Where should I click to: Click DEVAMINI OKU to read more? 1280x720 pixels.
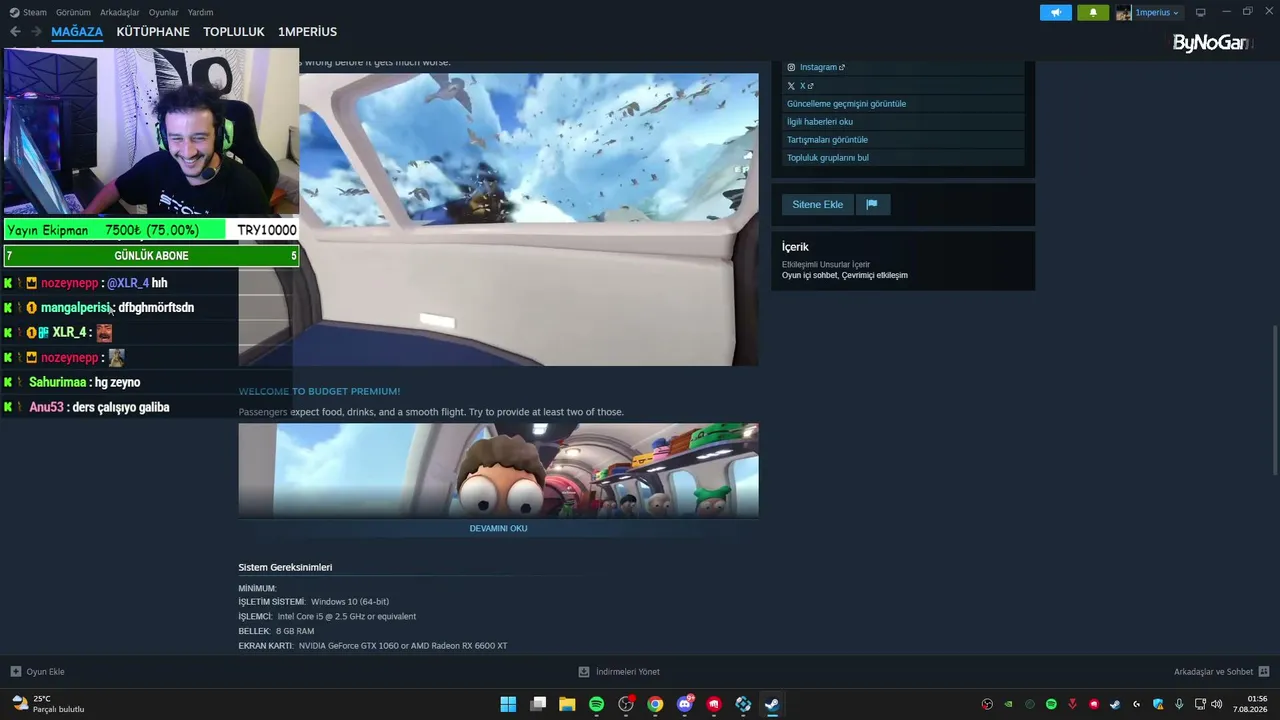[498, 528]
